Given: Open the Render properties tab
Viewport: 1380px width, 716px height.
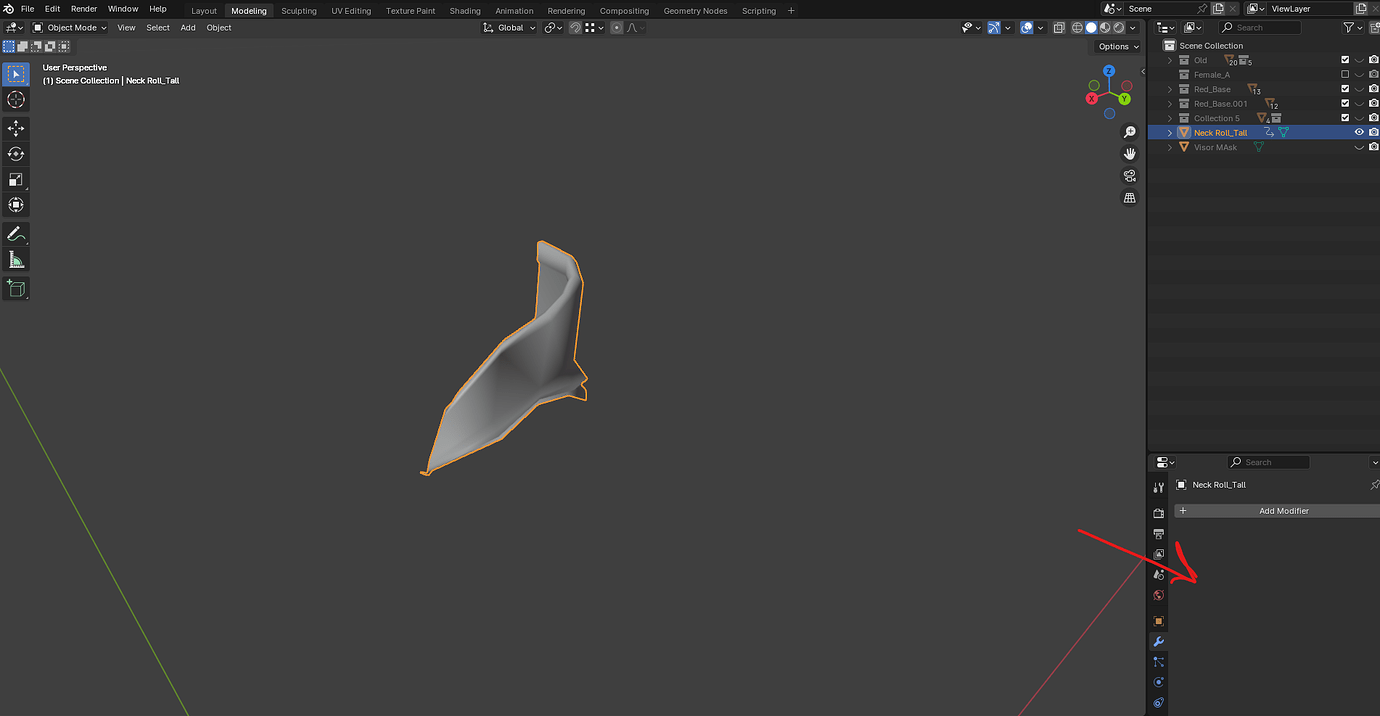Looking at the screenshot, I should (x=1158, y=513).
